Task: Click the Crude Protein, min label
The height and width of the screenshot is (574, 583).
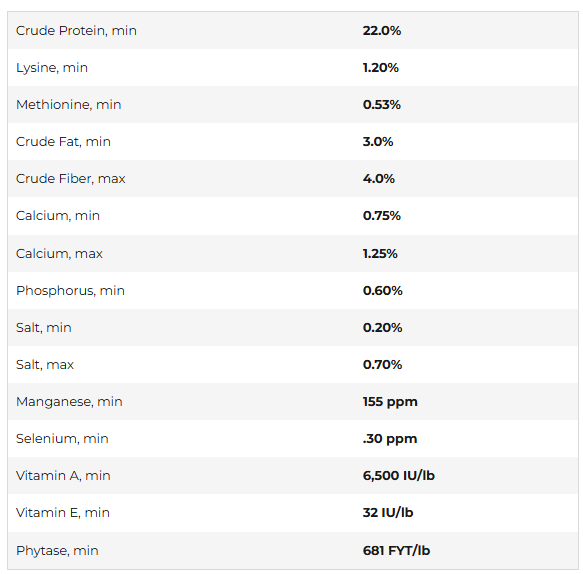Action: [76, 30]
